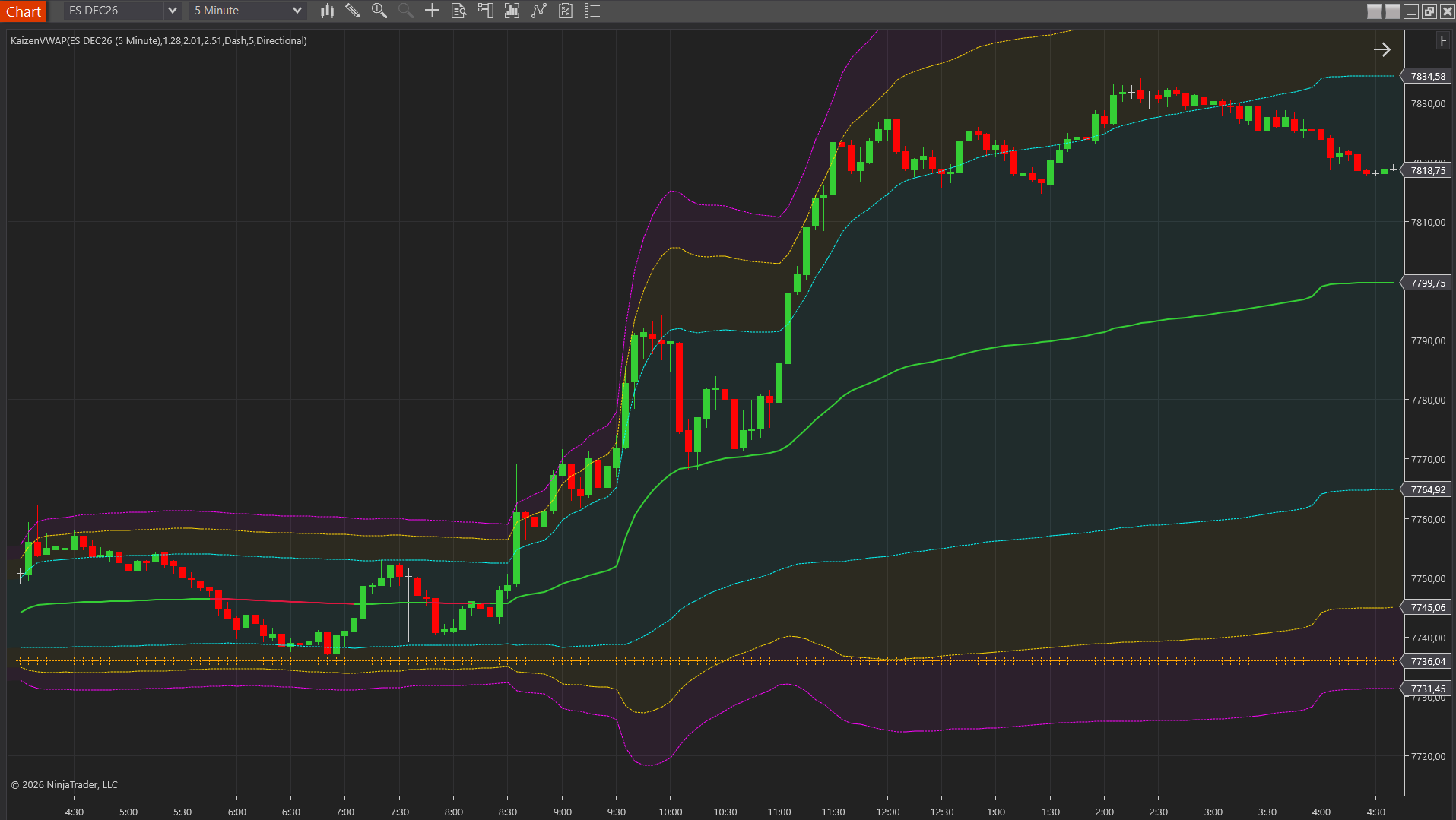1456x820 pixels.
Task: Restore the chart window
Action: [x=1429, y=11]
